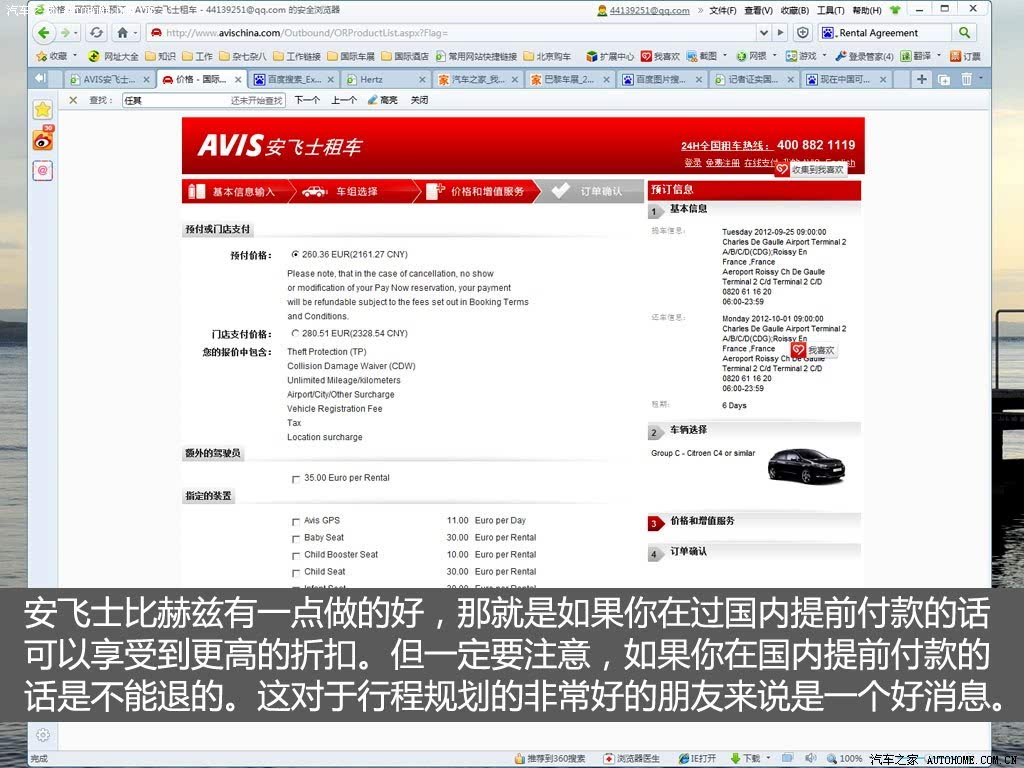Open the favorites star in the sidebar
Viewport: 1024px width, 768px height.
point(43,109)
